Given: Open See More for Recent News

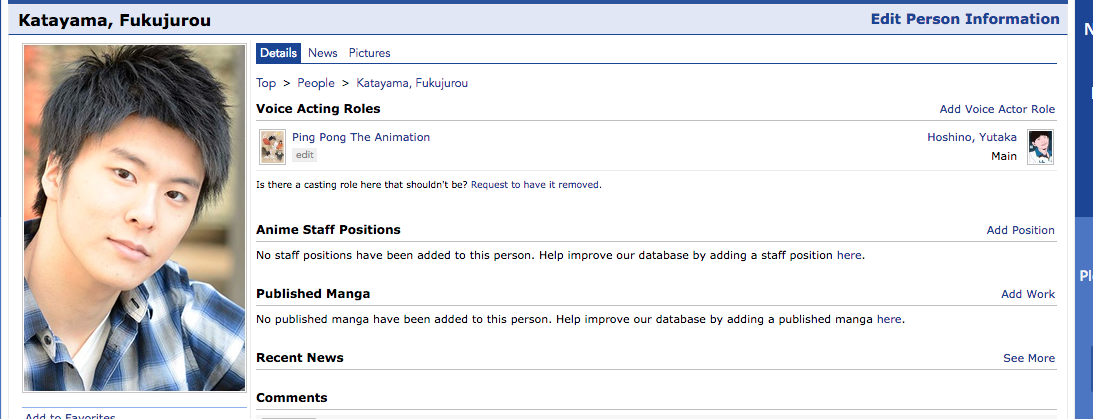Looking at the screenshot, I should pos(1029,358).
